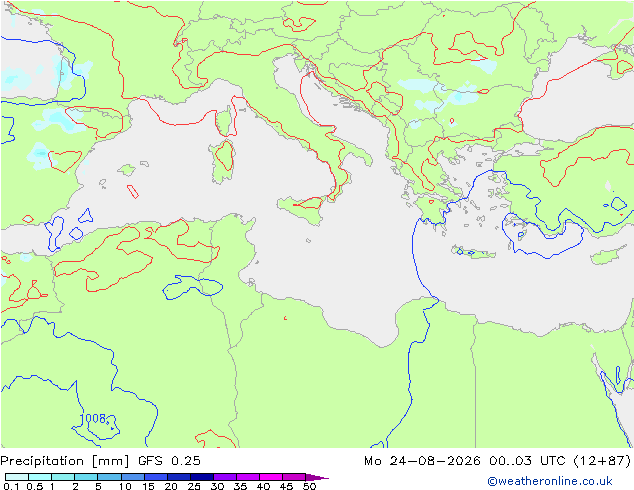Click the '40' legend value
Image resolution: width=634 pixels, height=490 pixels.
263,486
